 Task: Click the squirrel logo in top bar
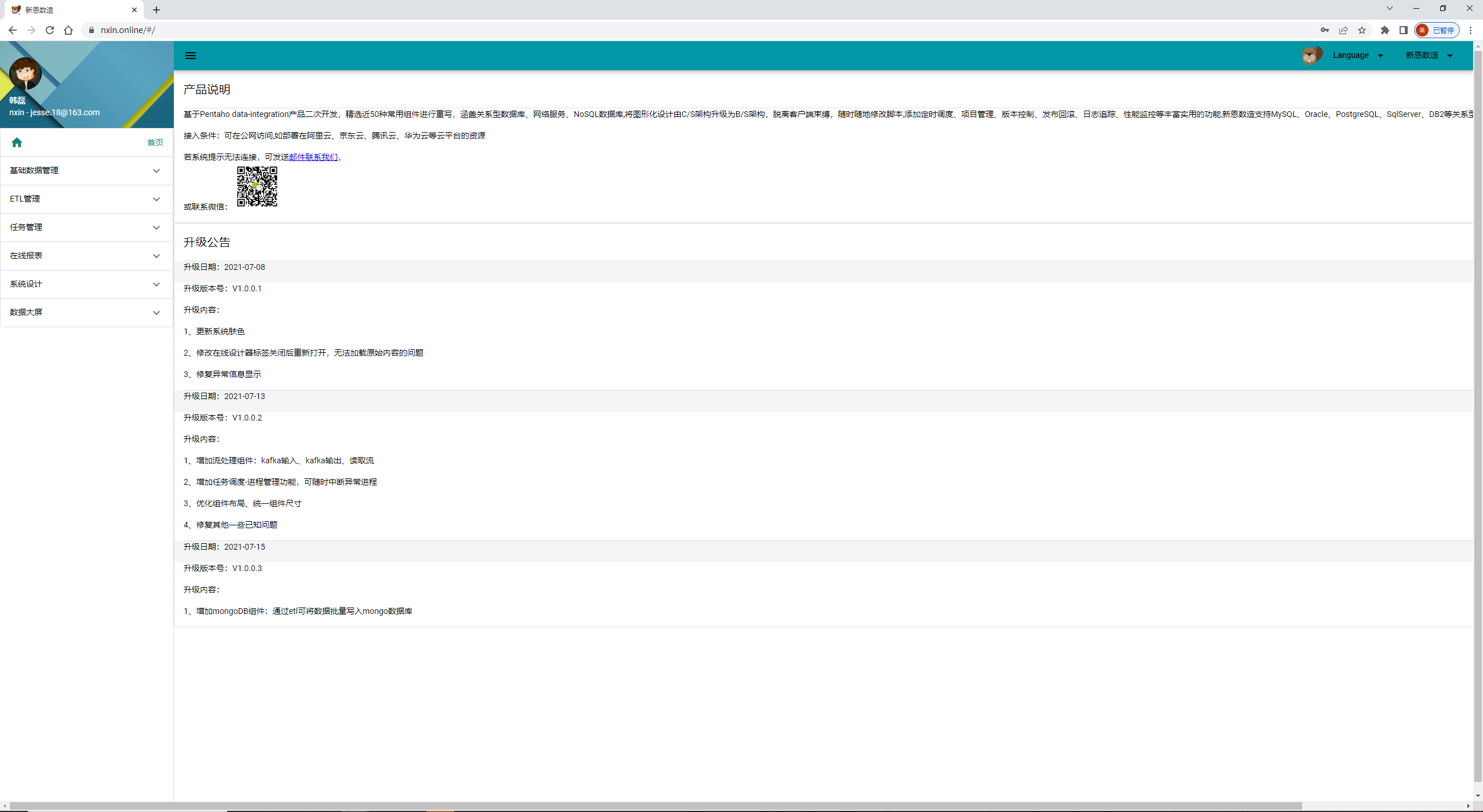pos(1312,55)
